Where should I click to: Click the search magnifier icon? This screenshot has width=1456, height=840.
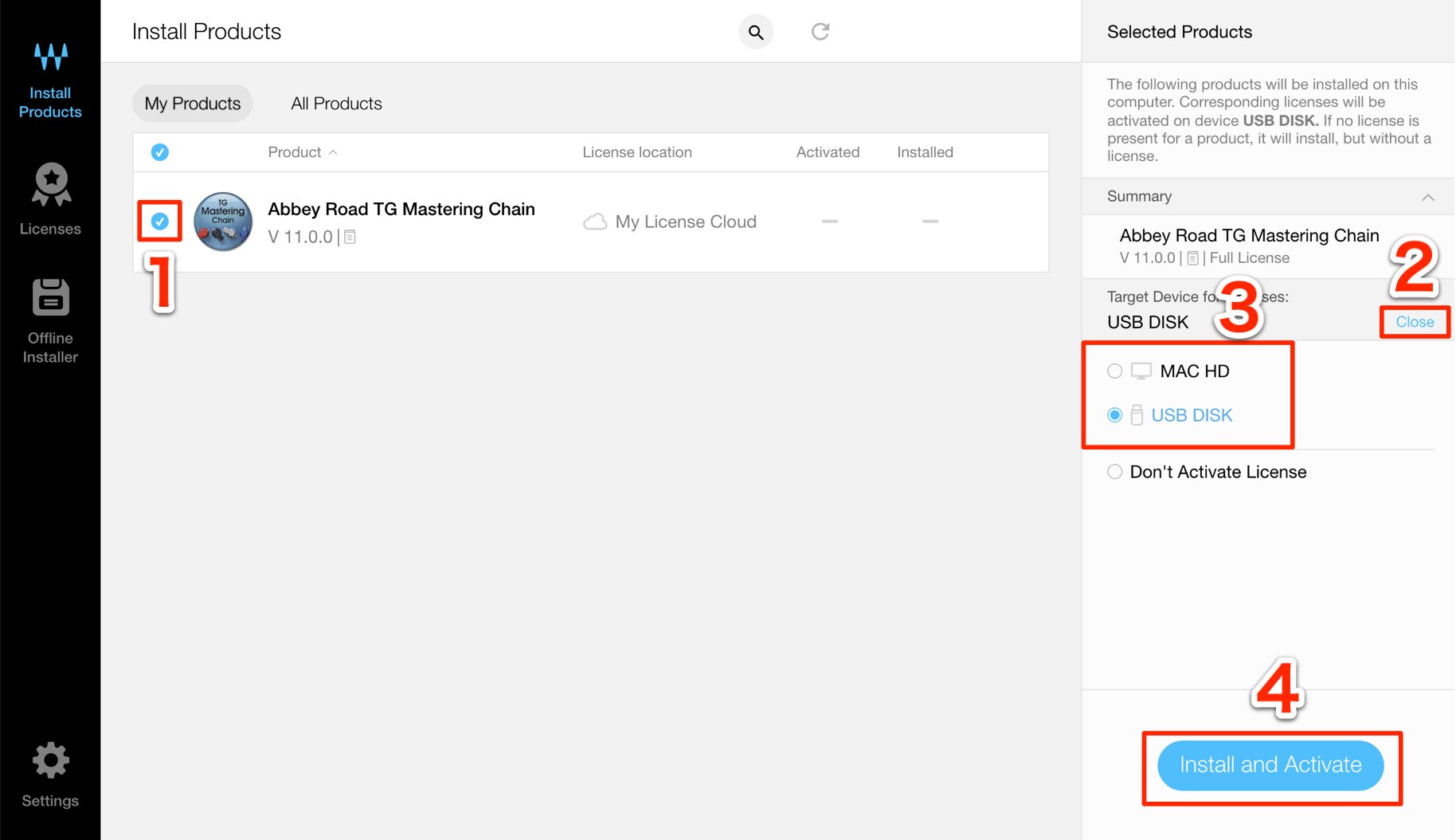point(756,32)
